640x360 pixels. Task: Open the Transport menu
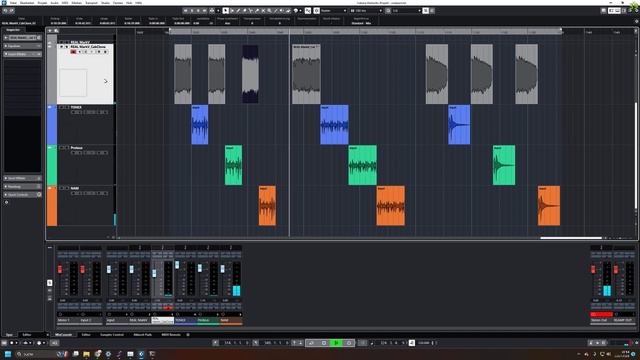[x=91, y=2]
